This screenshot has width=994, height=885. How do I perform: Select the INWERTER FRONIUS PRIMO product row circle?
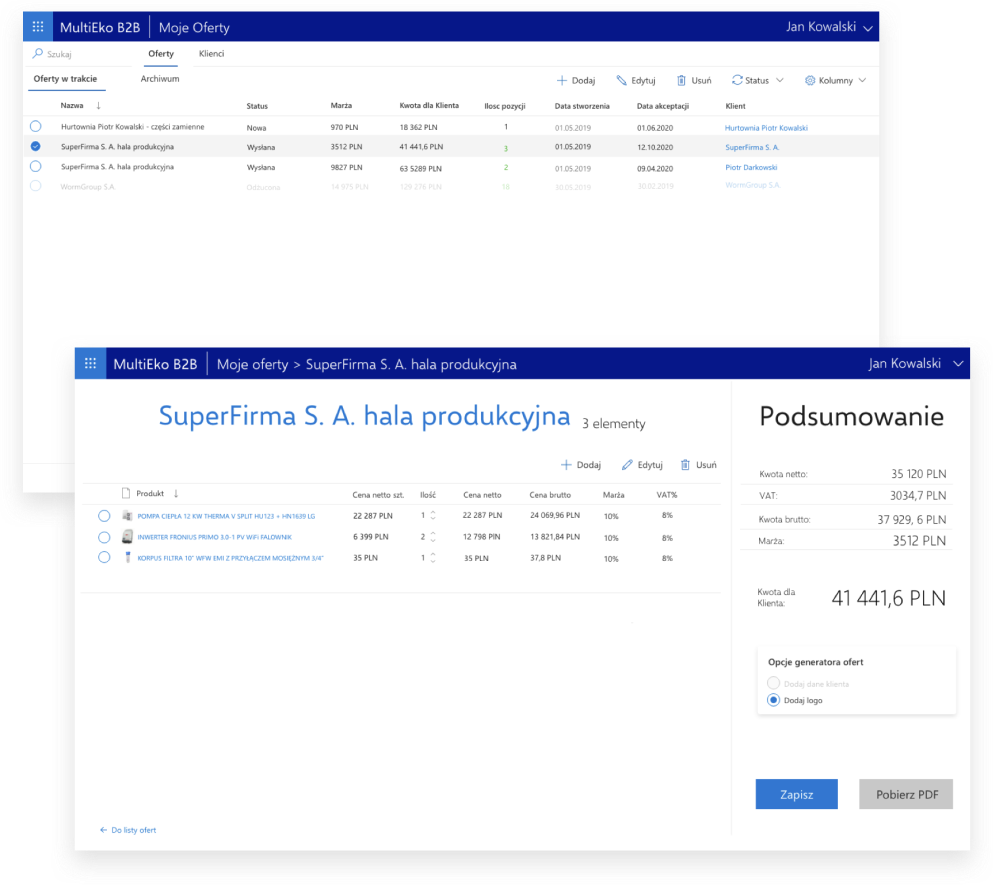[x=104, y=537]
